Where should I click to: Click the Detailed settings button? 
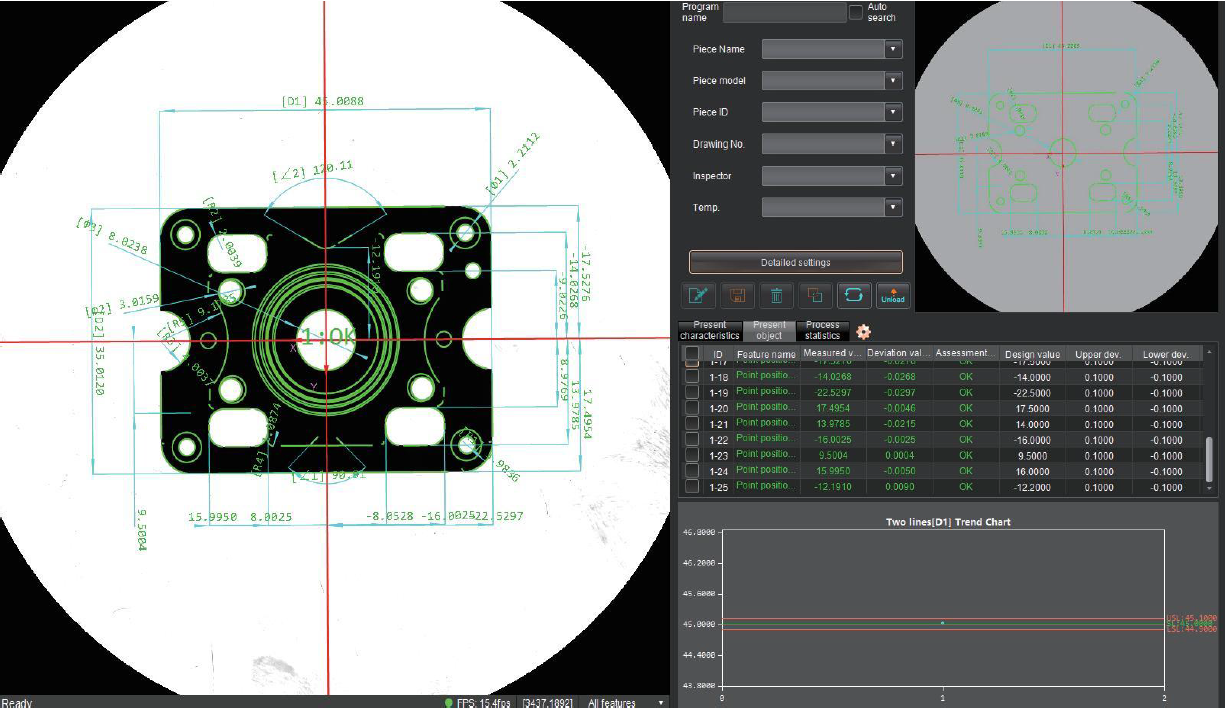(x=795, y=262)
